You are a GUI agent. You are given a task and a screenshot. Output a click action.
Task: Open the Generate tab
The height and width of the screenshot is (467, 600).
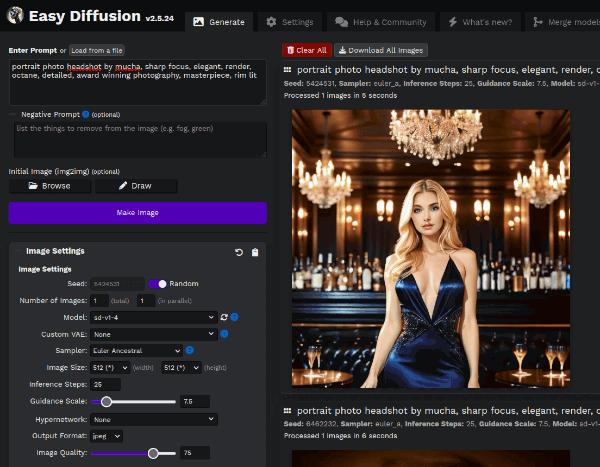click(219, 22)
